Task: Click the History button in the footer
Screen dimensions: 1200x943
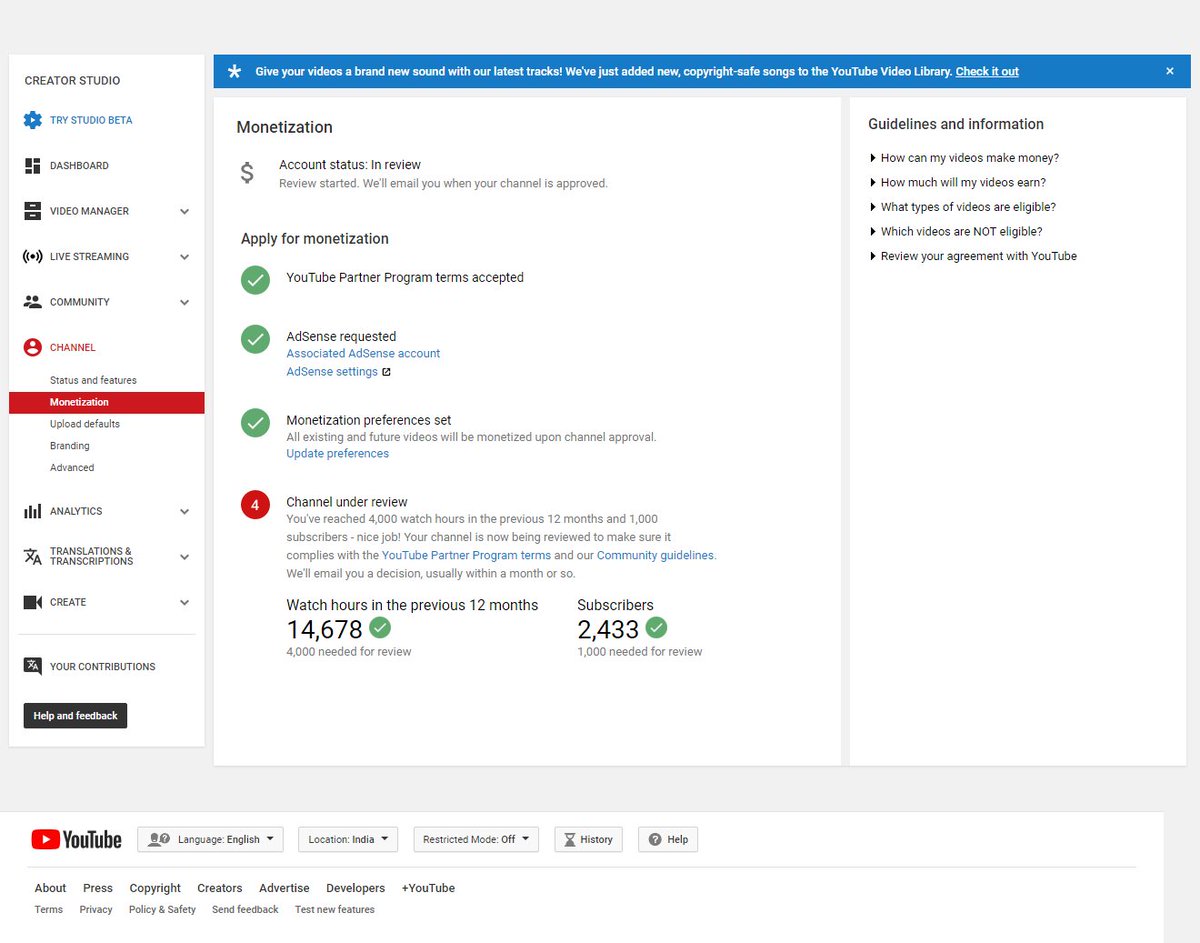Action: coord(588,839)
